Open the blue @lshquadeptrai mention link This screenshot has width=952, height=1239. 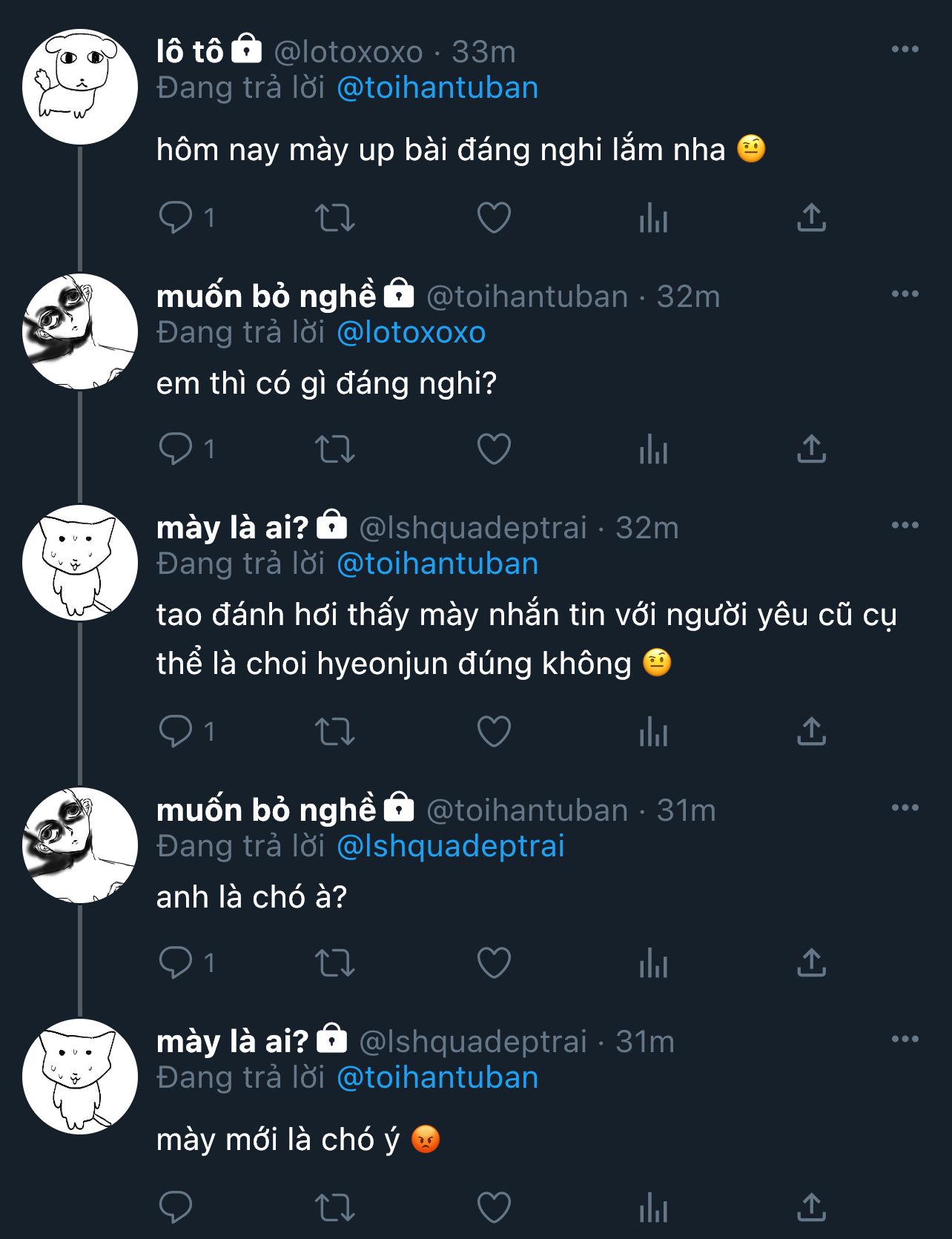pos(451,847)
